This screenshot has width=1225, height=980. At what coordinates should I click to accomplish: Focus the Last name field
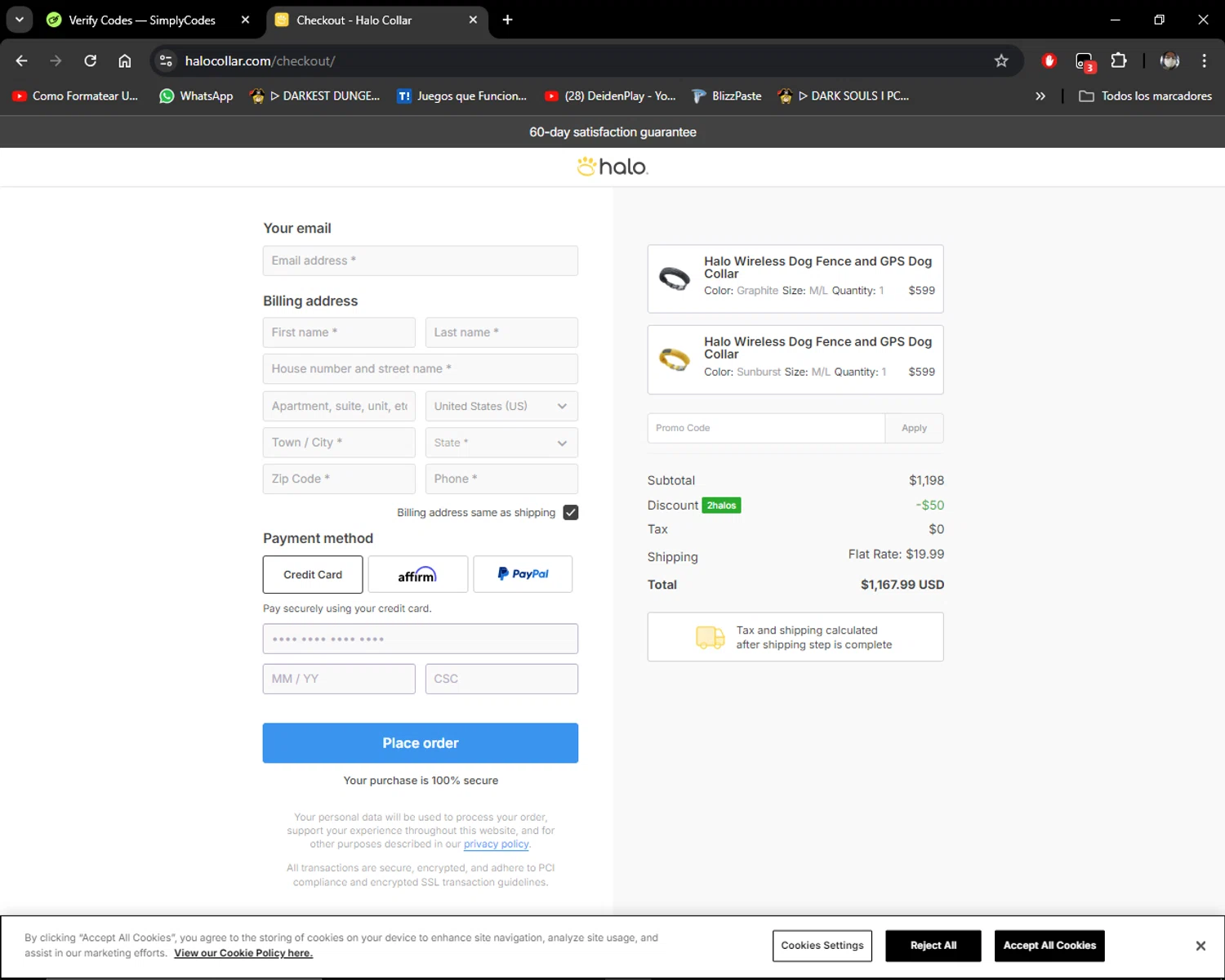tap(501, 332)
